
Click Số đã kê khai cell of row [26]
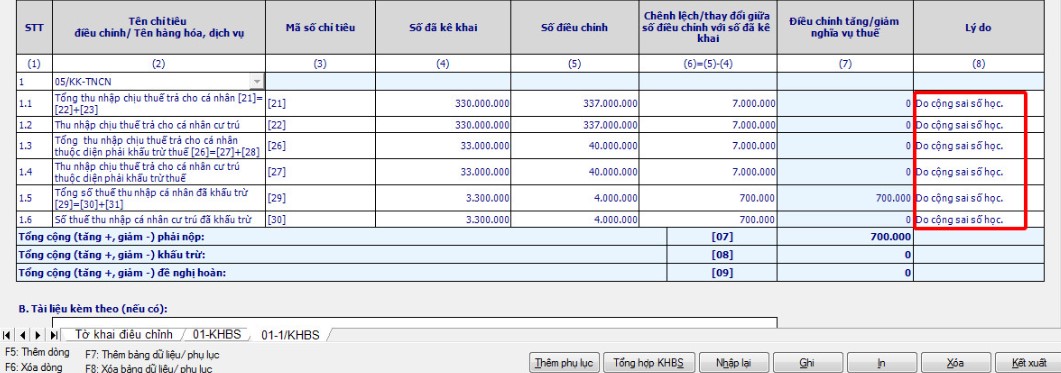pyautogui.click(x=443, y=146)
